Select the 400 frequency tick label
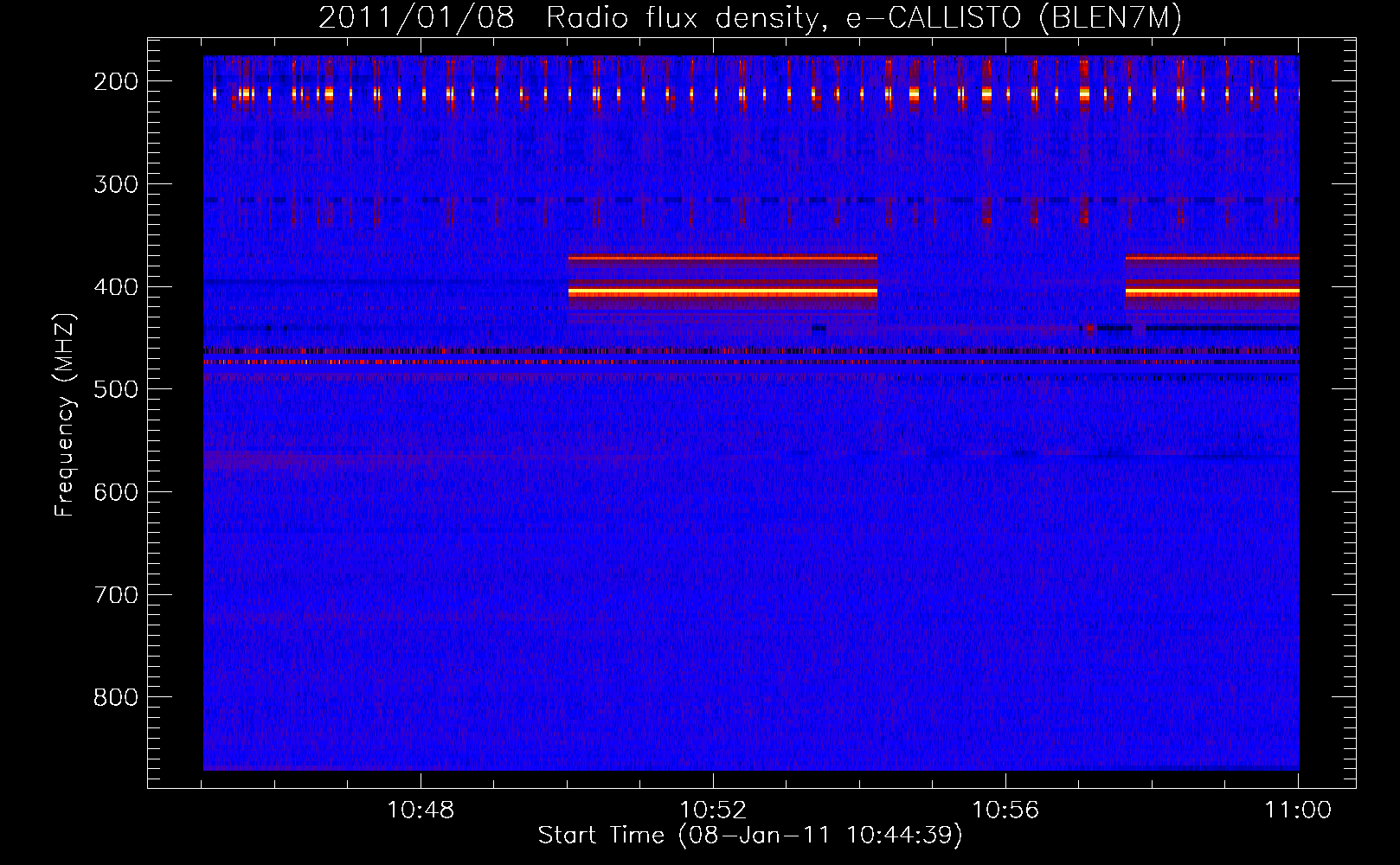Viewport: 1400px width, 865px height. point(115,287)
